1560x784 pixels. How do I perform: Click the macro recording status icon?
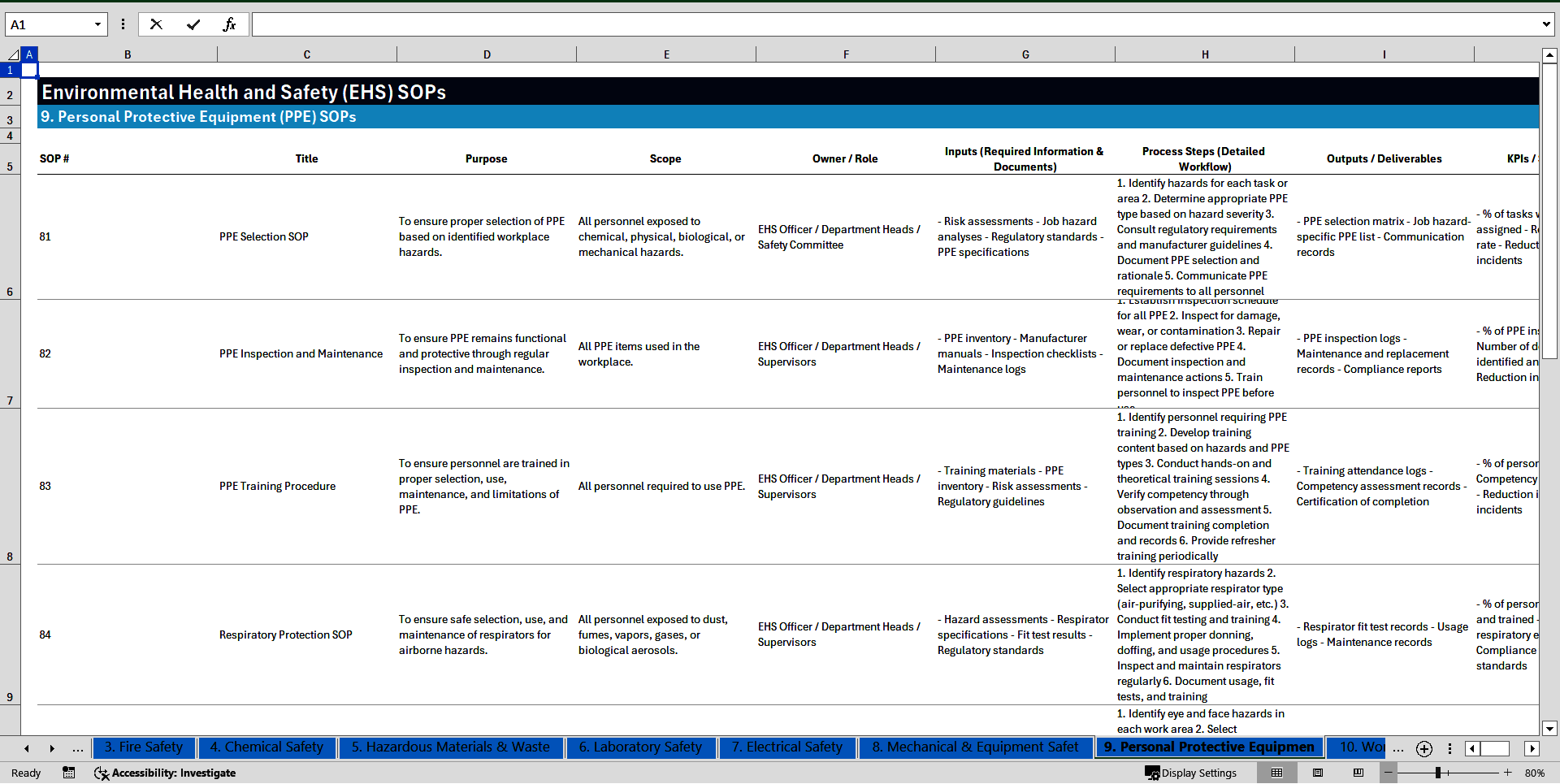click(x=69, y=773)
